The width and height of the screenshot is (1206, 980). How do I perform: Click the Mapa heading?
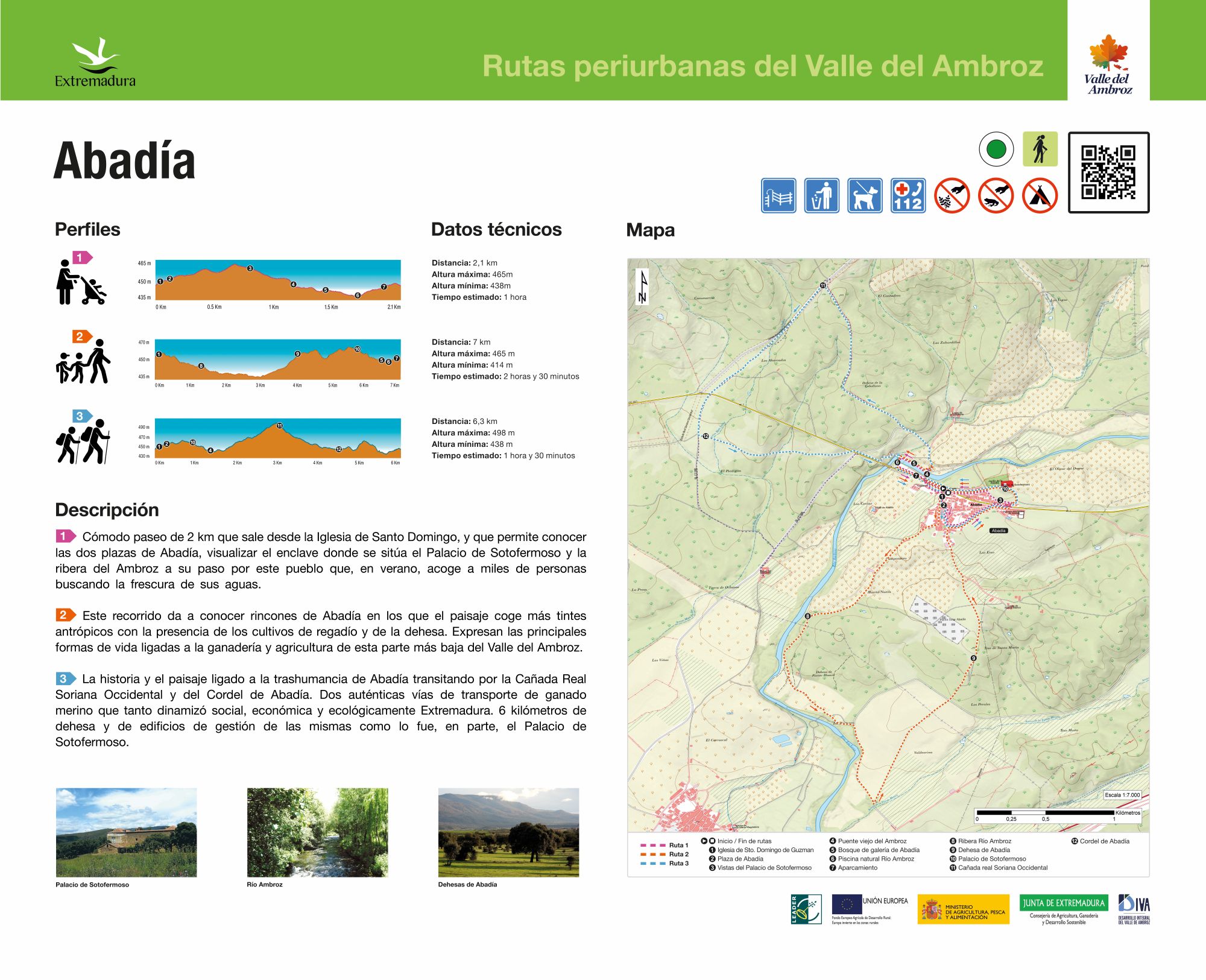tap(650, 230)
